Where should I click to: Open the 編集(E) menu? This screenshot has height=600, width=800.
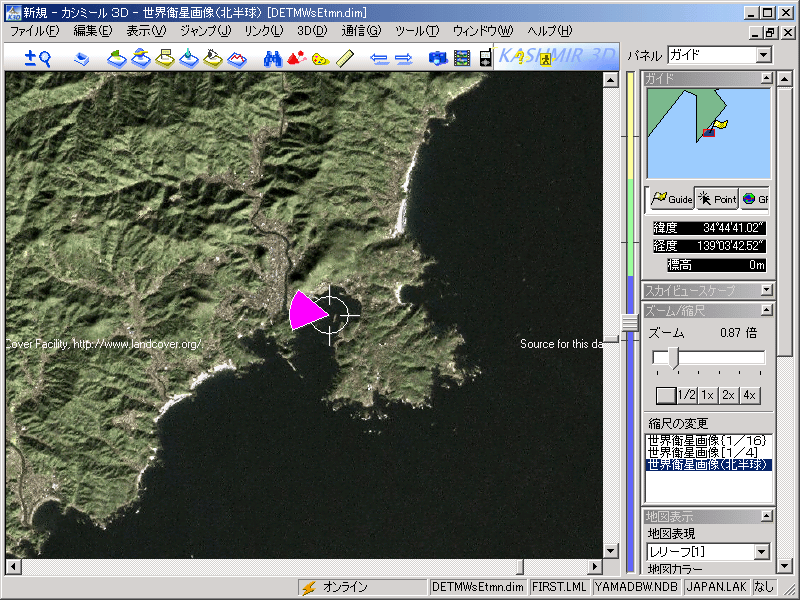pyautogui.click(x=92, y=31)
